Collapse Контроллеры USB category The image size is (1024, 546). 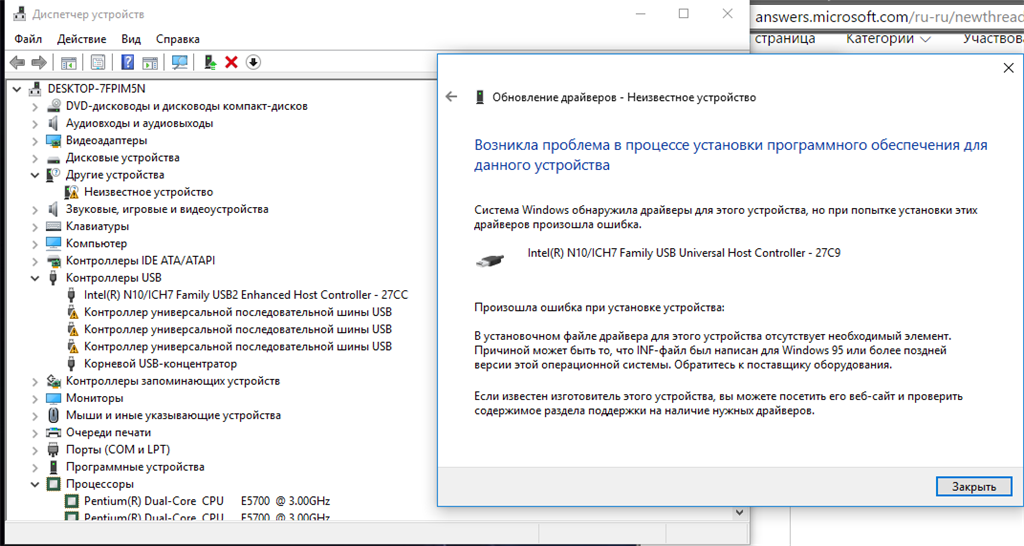[35, 278]
